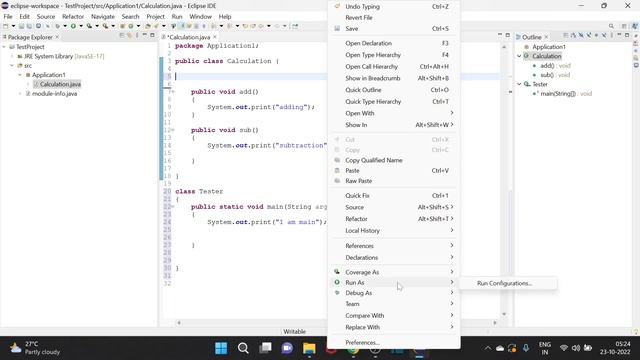Image resolution: width=640 pixels, height=360 pixels.
Task: Click clock and date in taskbar
Action: (615, 348)
